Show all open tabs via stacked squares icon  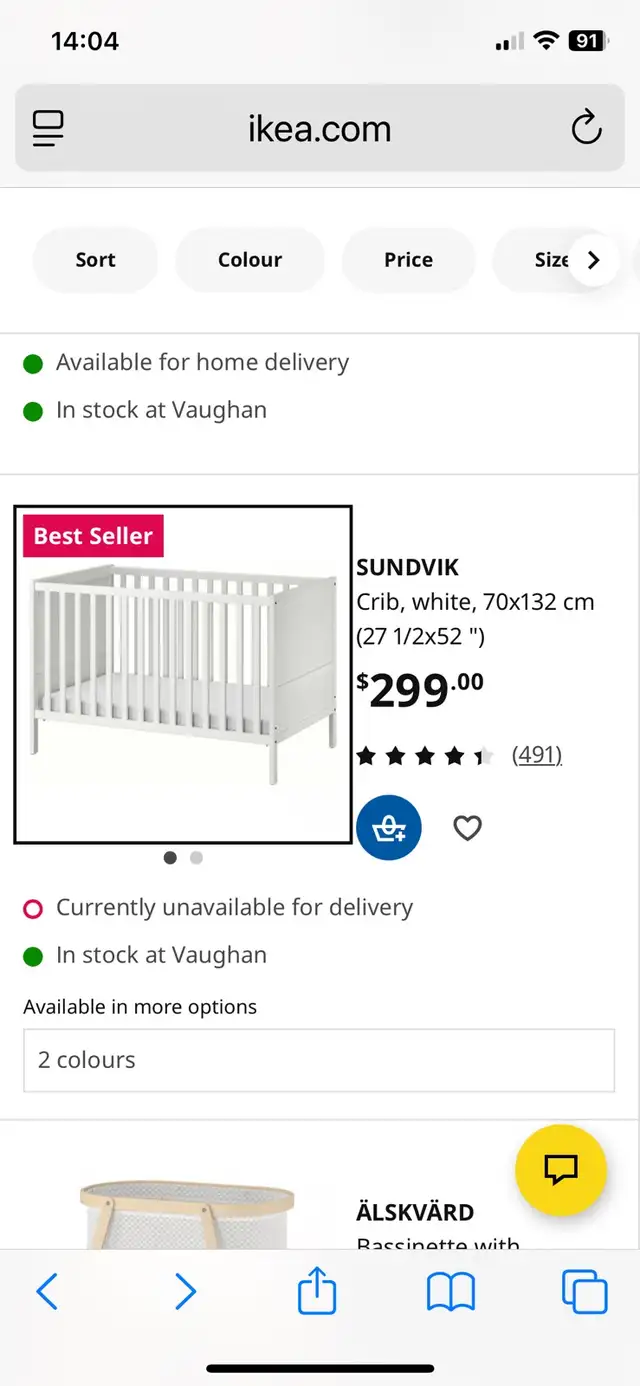click(584, 1291)
